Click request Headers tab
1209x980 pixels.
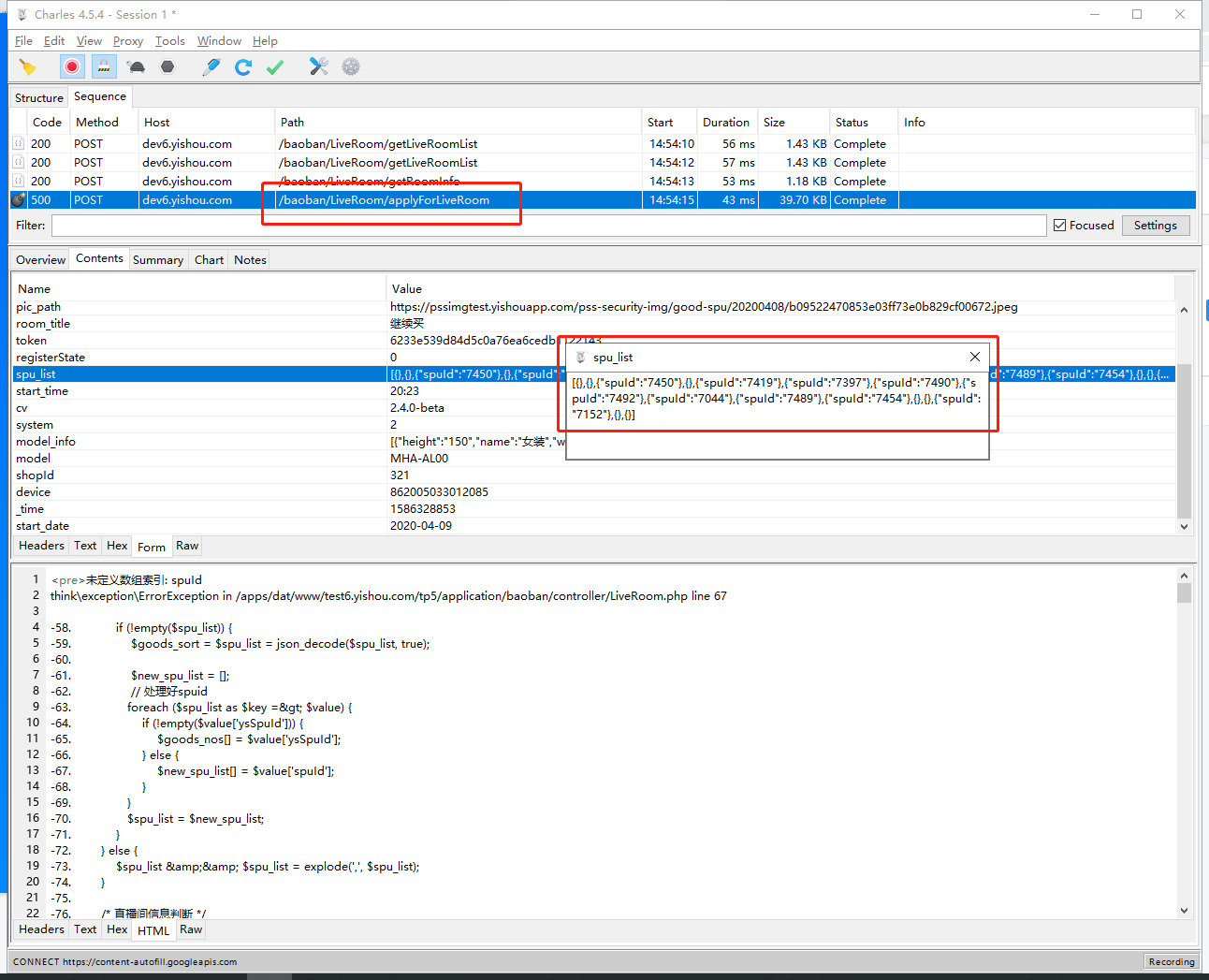[41, 546]
